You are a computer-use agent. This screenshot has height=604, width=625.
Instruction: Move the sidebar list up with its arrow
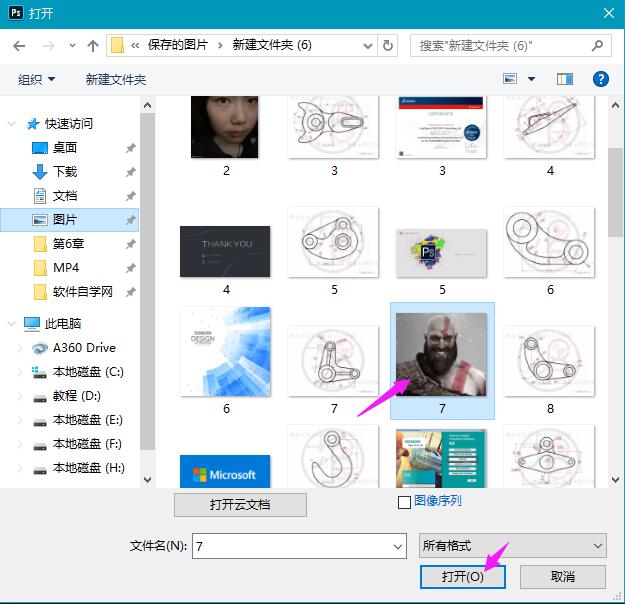click(x=147, y=105)
